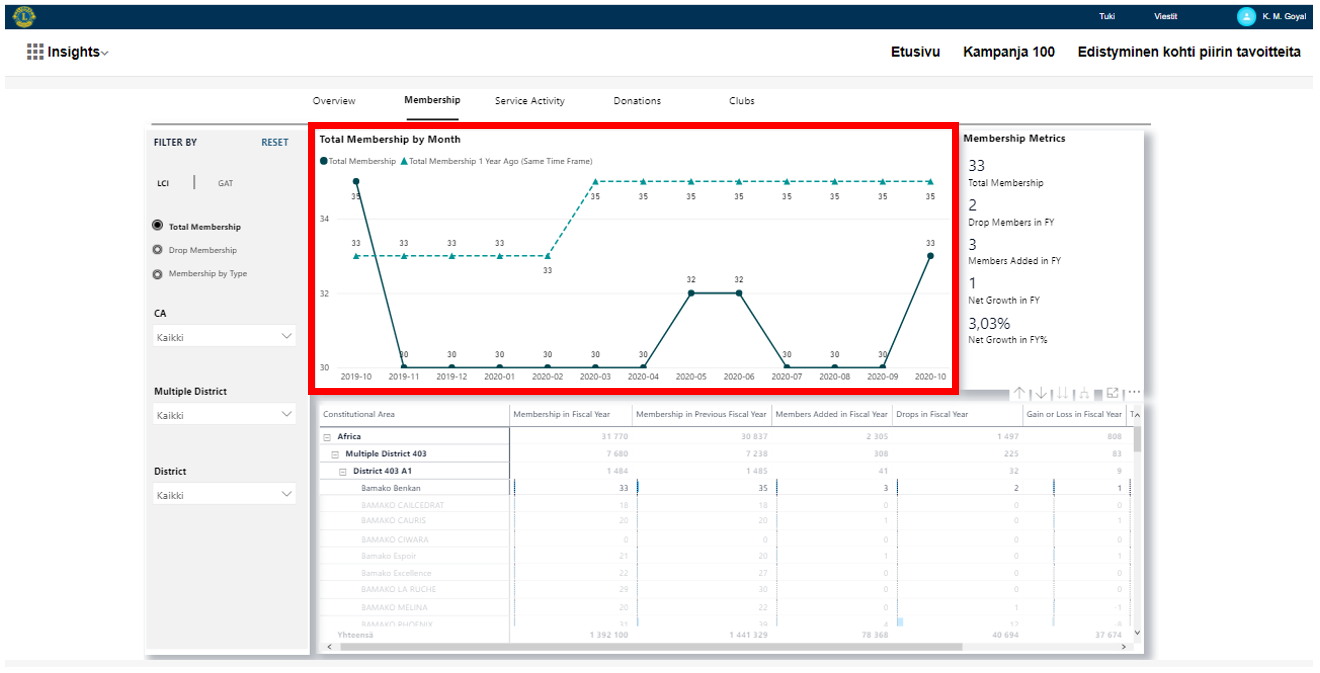Click the user profile avatar icon

tap(1246, 16)
